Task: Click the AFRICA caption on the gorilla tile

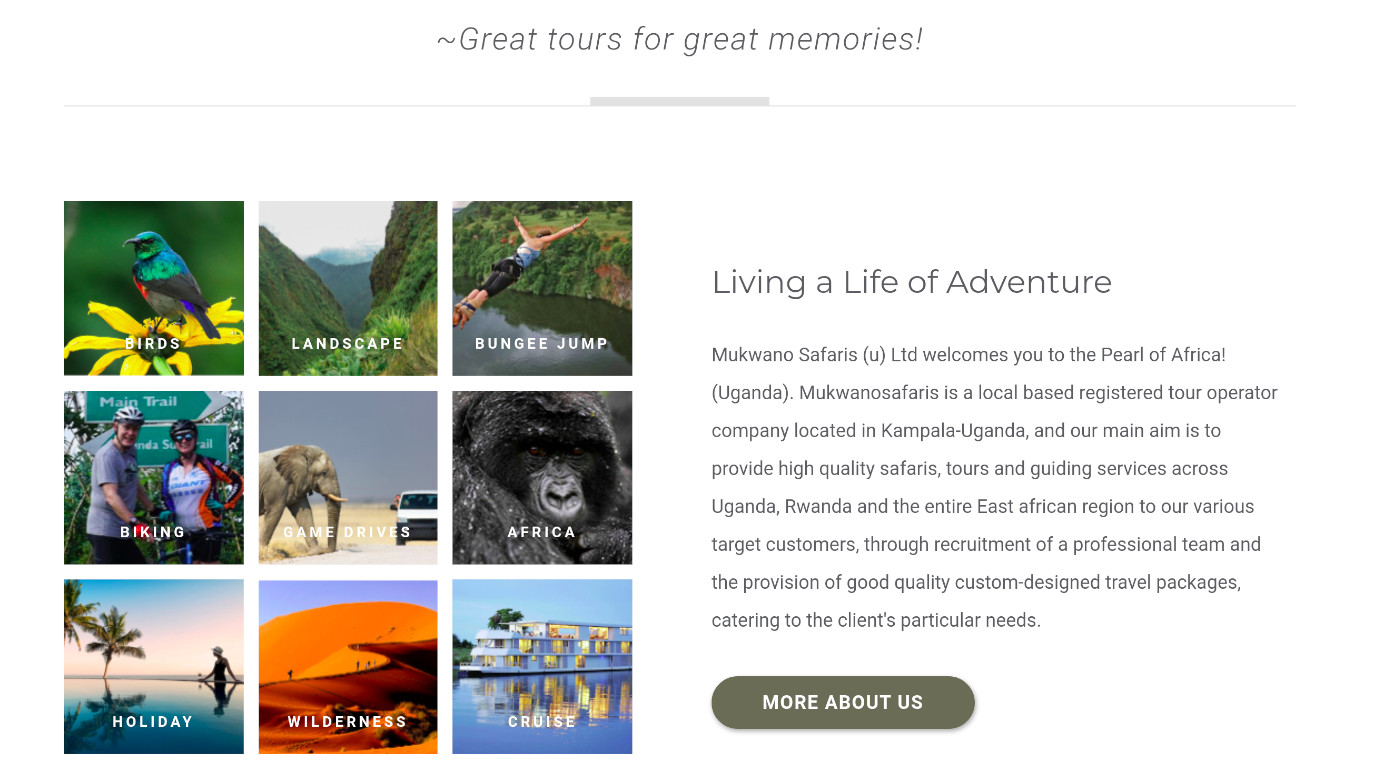Action: coord(541,533)
